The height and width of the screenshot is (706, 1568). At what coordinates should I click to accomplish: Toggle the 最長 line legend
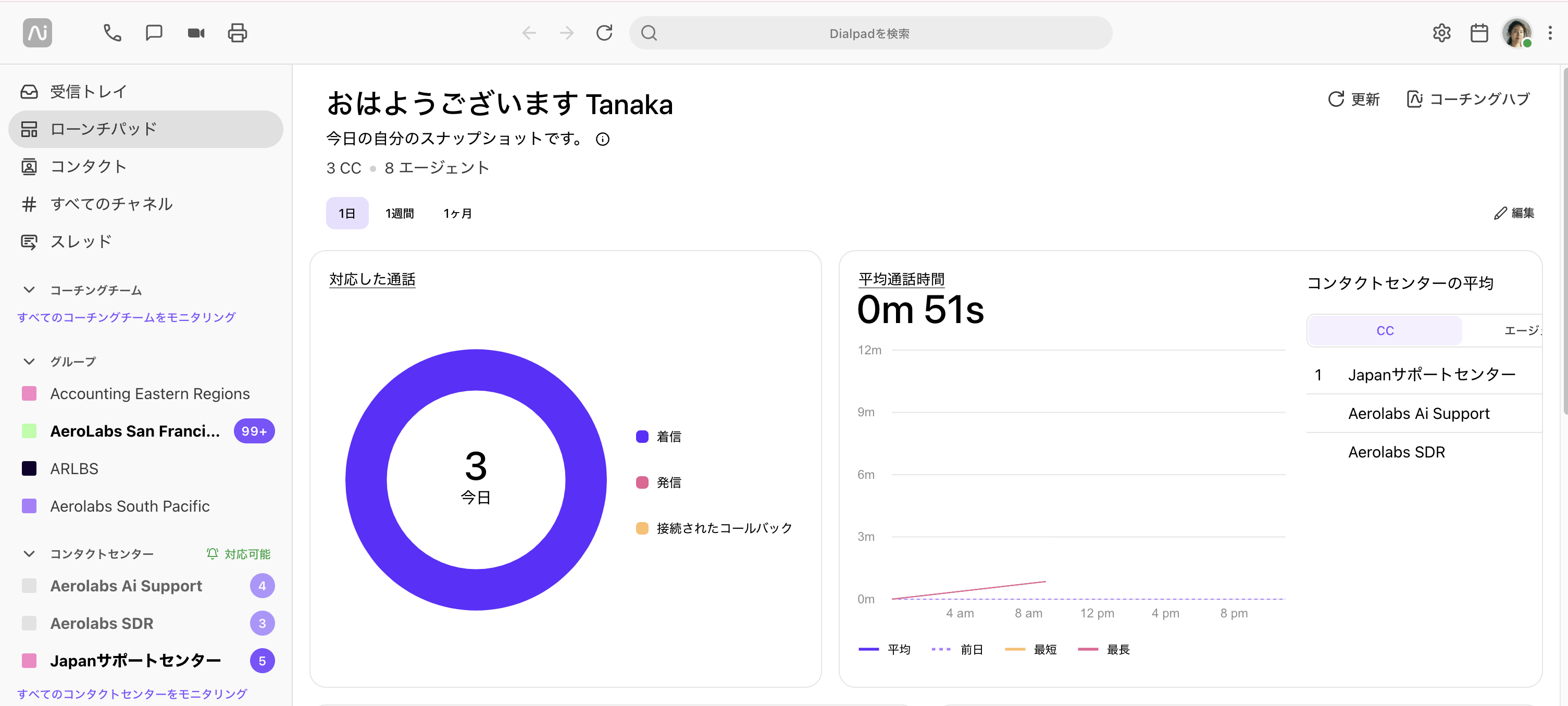pyautogui.click(x=1103, y=649)
